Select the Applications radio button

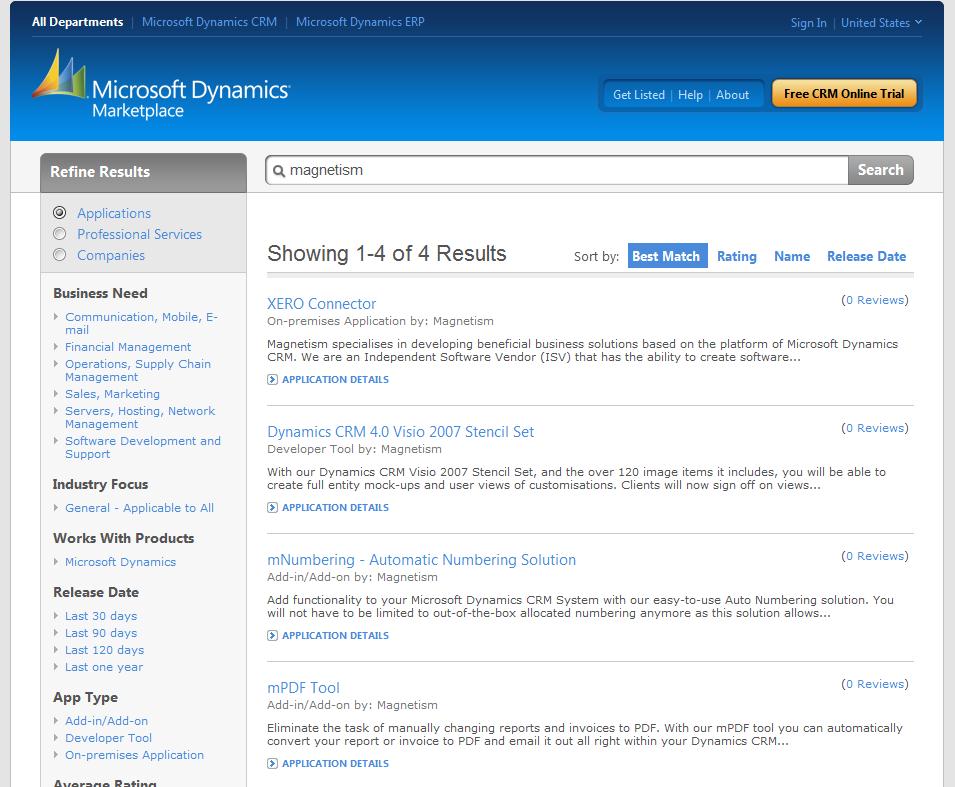tap(60, 213)
